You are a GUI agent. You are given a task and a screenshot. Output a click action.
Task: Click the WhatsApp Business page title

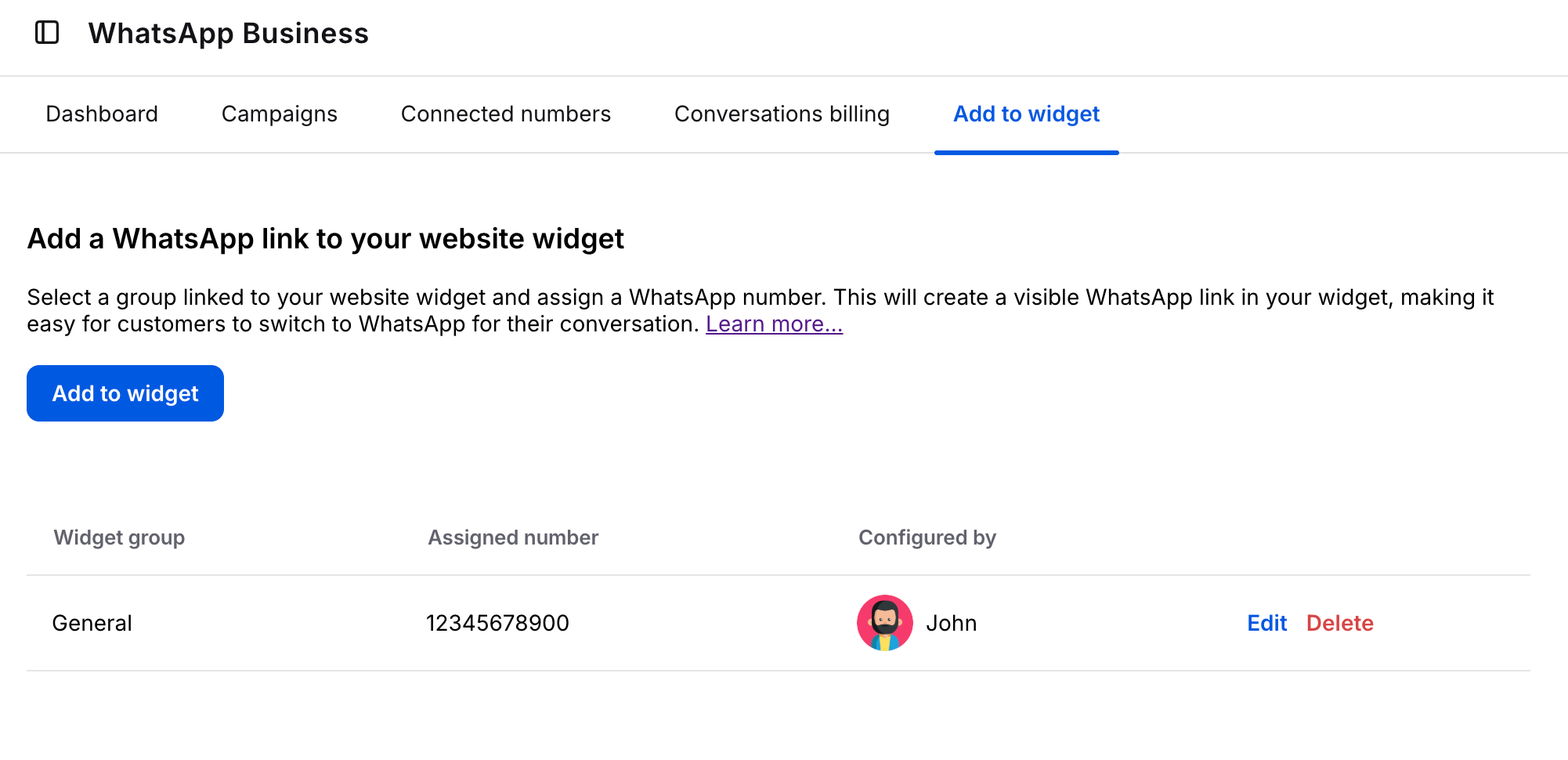[228, 34]
